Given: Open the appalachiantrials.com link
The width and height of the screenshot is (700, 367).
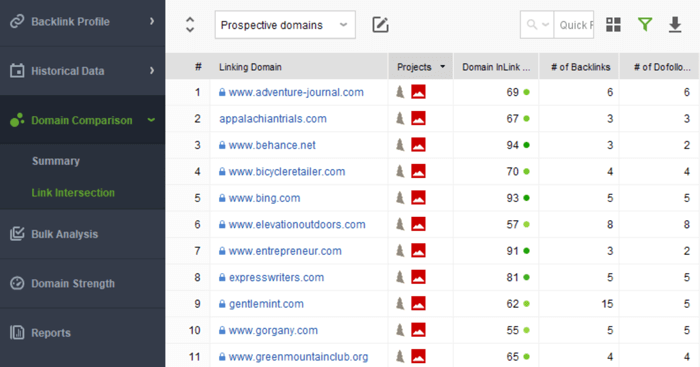Looking at the screenshot, I should tap(273, 119).
